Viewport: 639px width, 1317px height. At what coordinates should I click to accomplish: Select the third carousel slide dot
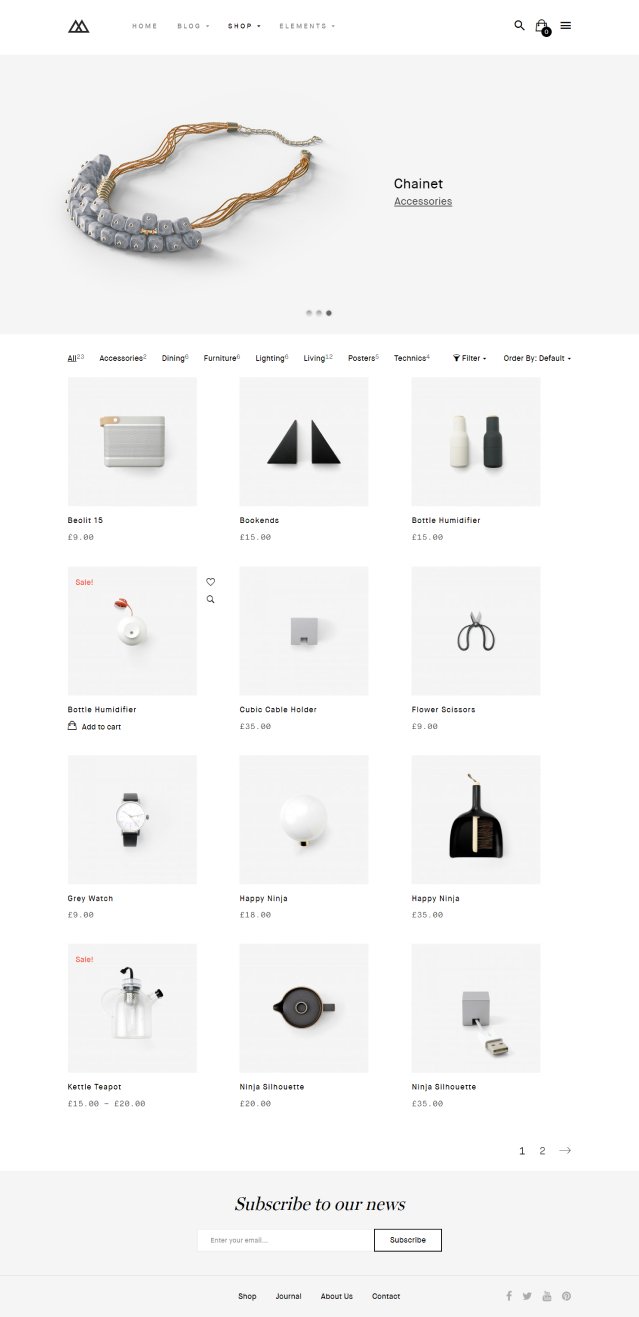point(329,313)
